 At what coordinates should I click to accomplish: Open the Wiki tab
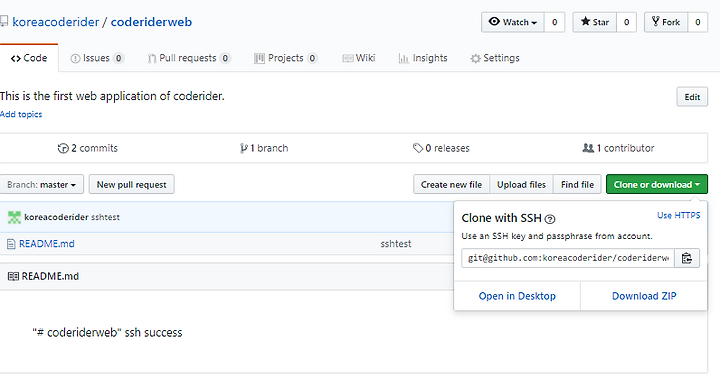(x=359, y=58)
